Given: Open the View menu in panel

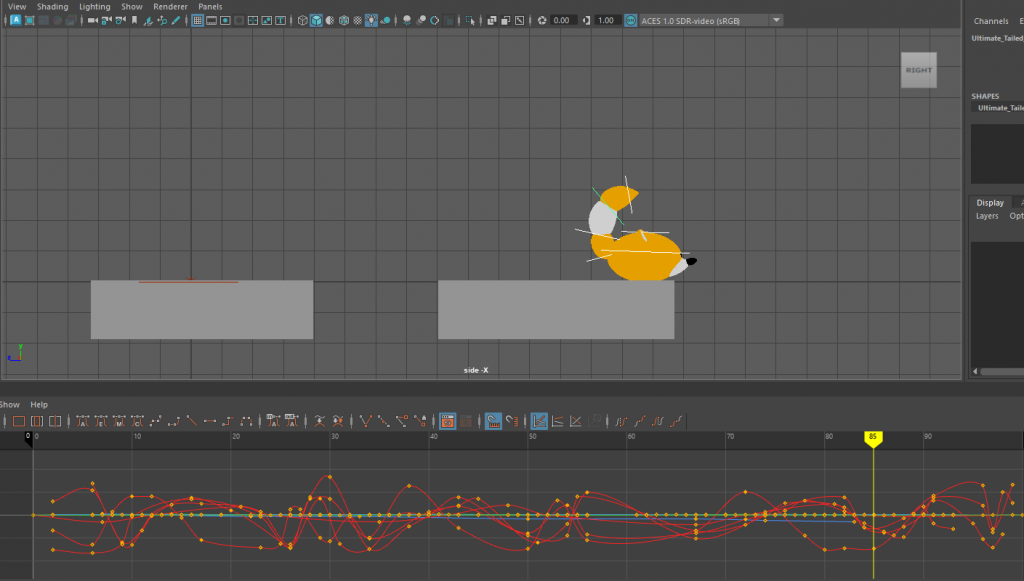Looking at the screenshot, I should coord(17,7).
